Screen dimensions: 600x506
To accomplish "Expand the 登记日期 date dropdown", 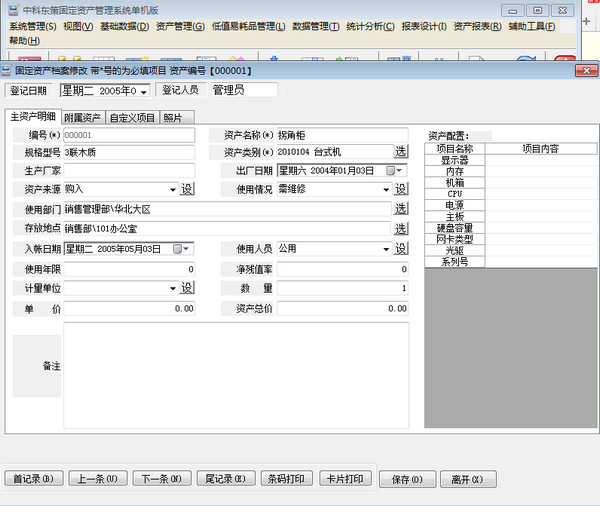I will pyautogui.click(x=143, y=92).
